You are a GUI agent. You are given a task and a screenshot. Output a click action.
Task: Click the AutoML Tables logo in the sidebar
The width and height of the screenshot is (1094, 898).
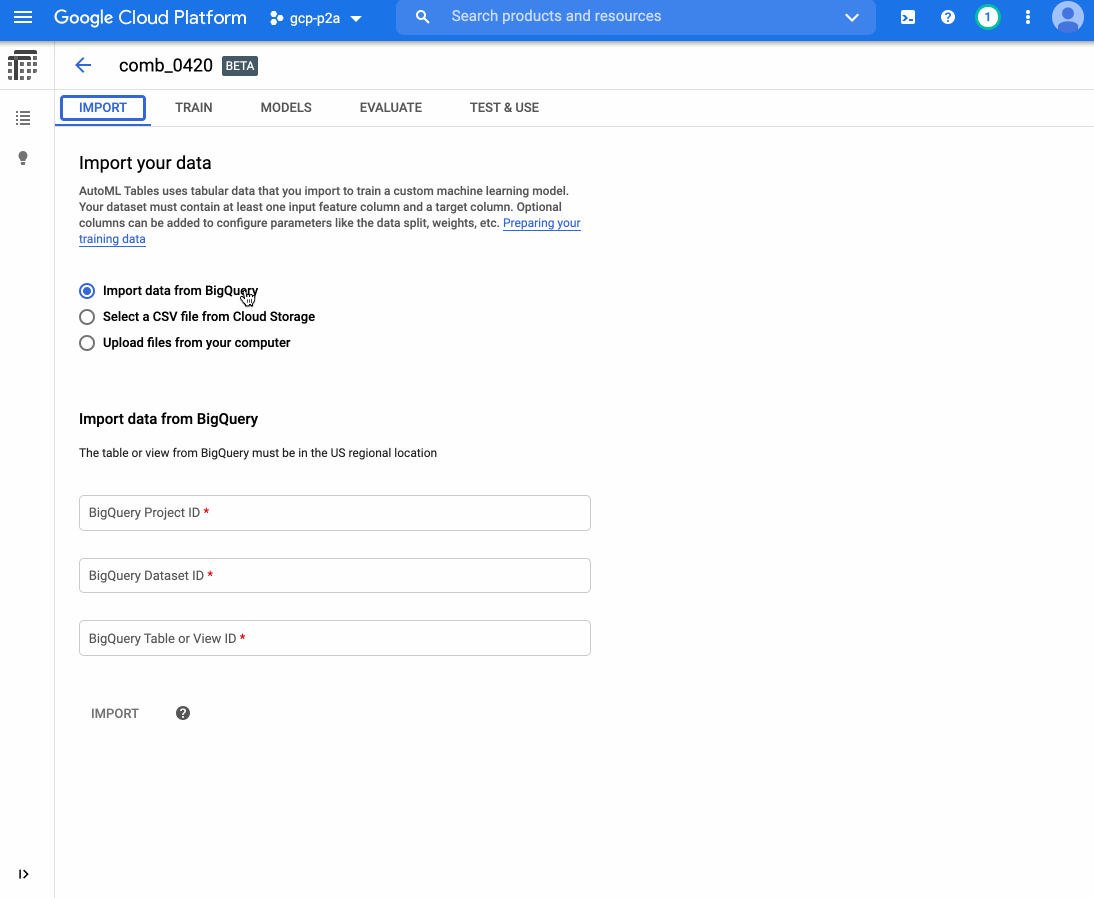[22, 64]
